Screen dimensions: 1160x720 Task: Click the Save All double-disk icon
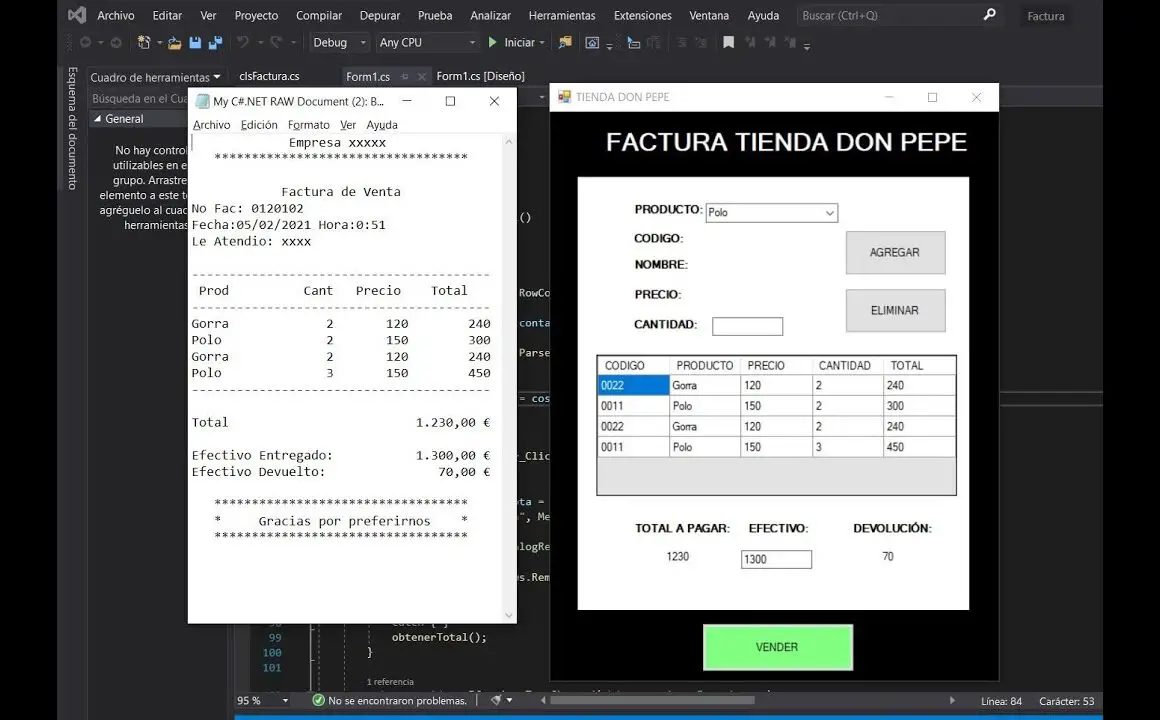point(215,43)
